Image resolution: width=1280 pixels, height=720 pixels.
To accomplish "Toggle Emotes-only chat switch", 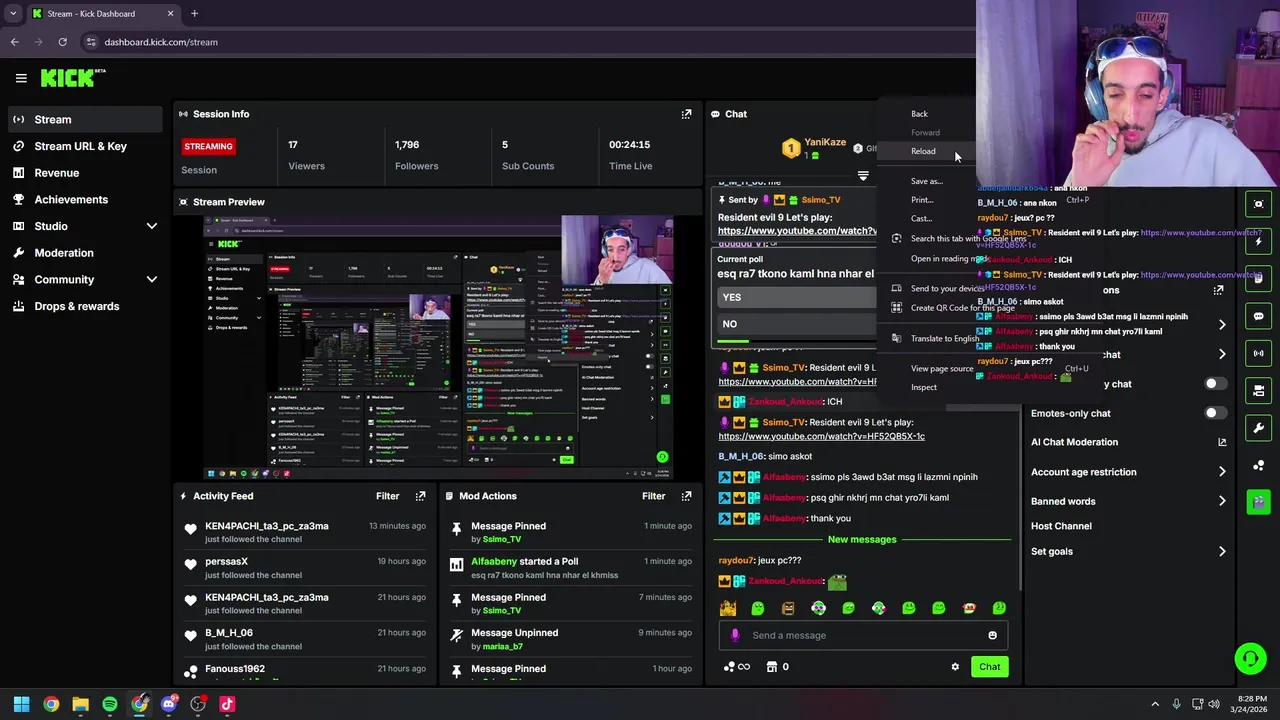I will coord(1214,413).
